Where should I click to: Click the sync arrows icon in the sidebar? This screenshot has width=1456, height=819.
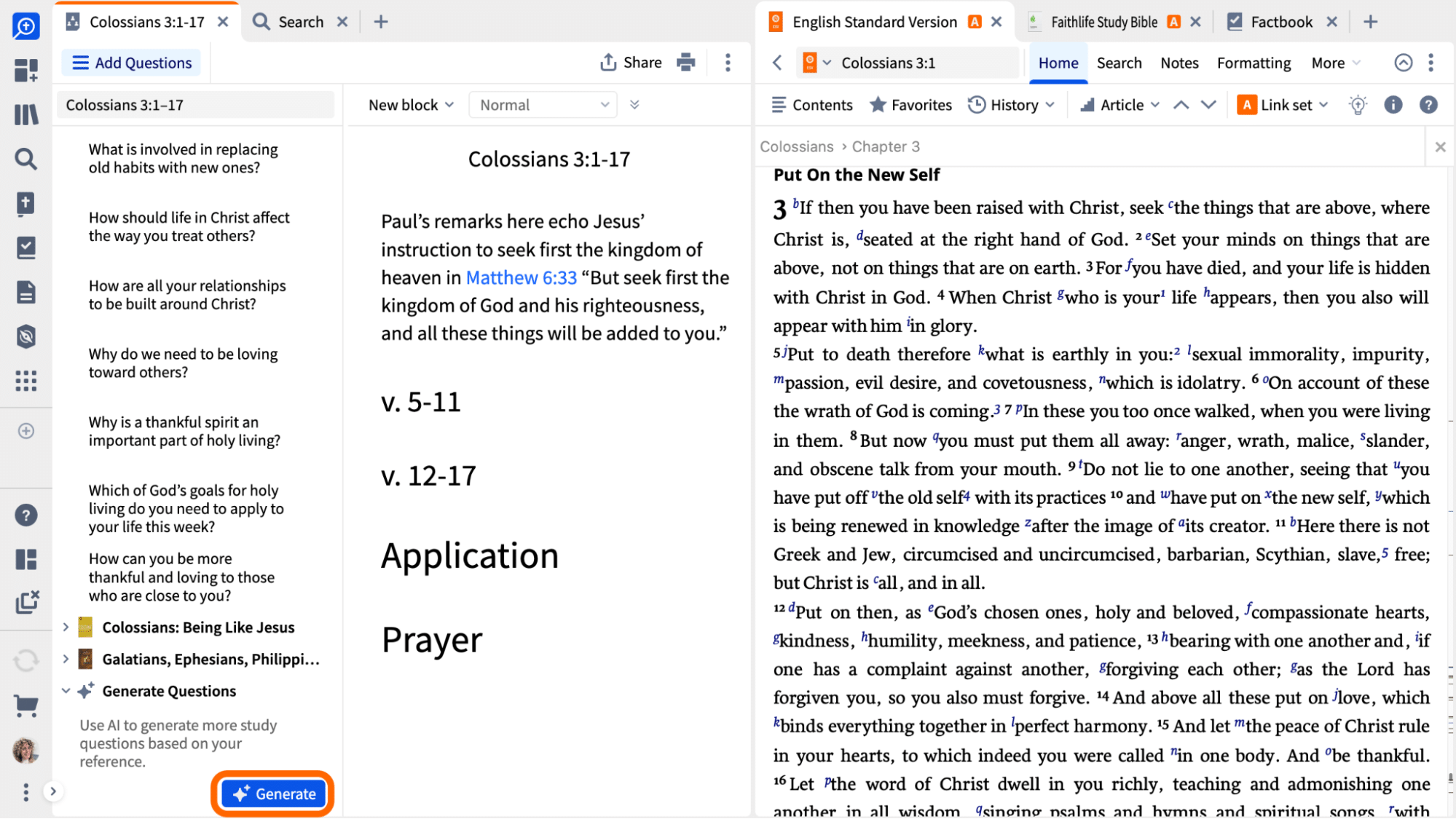coord(25,661)
